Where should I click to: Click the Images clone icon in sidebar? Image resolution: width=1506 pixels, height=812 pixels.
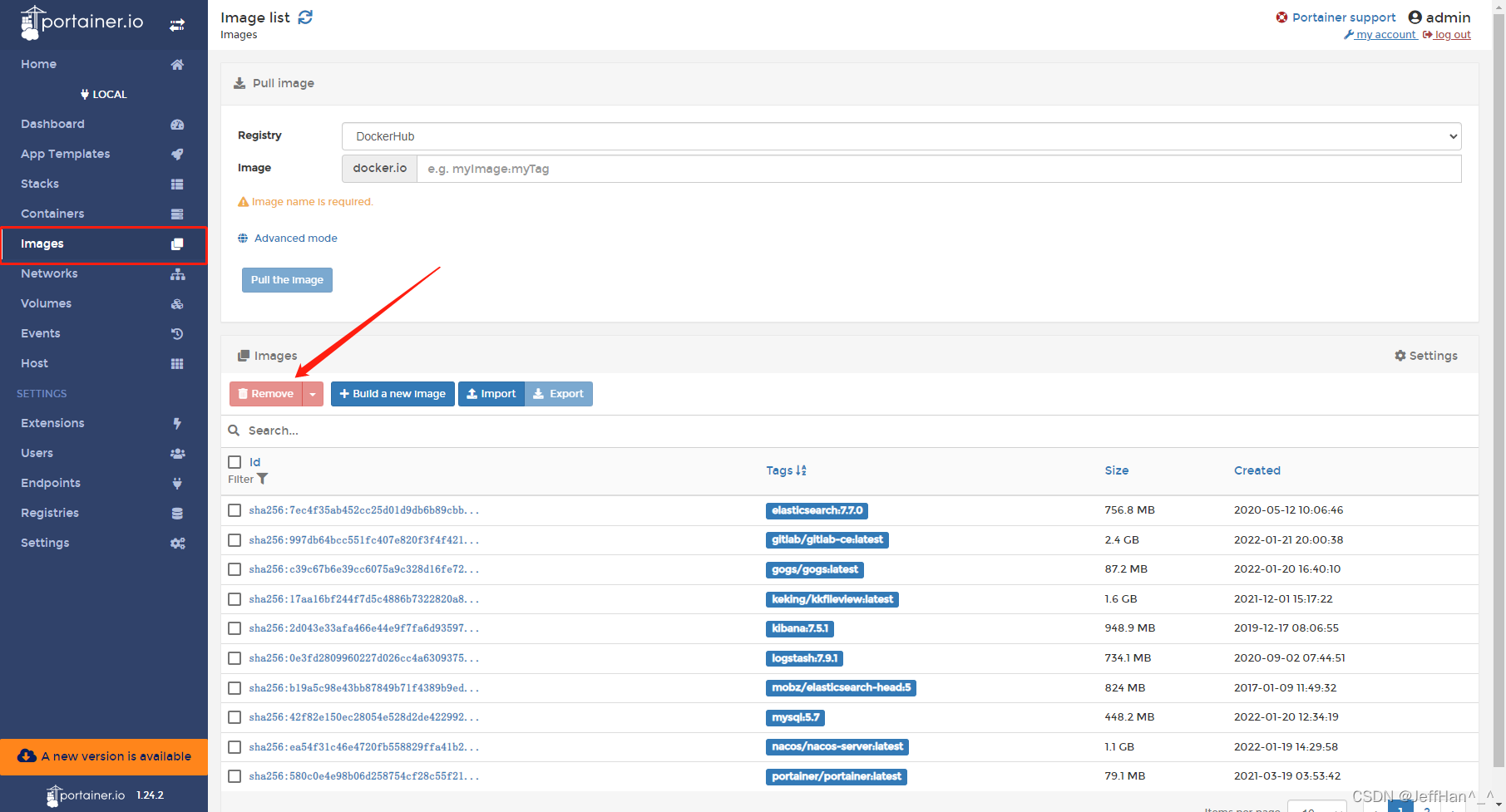177,244
